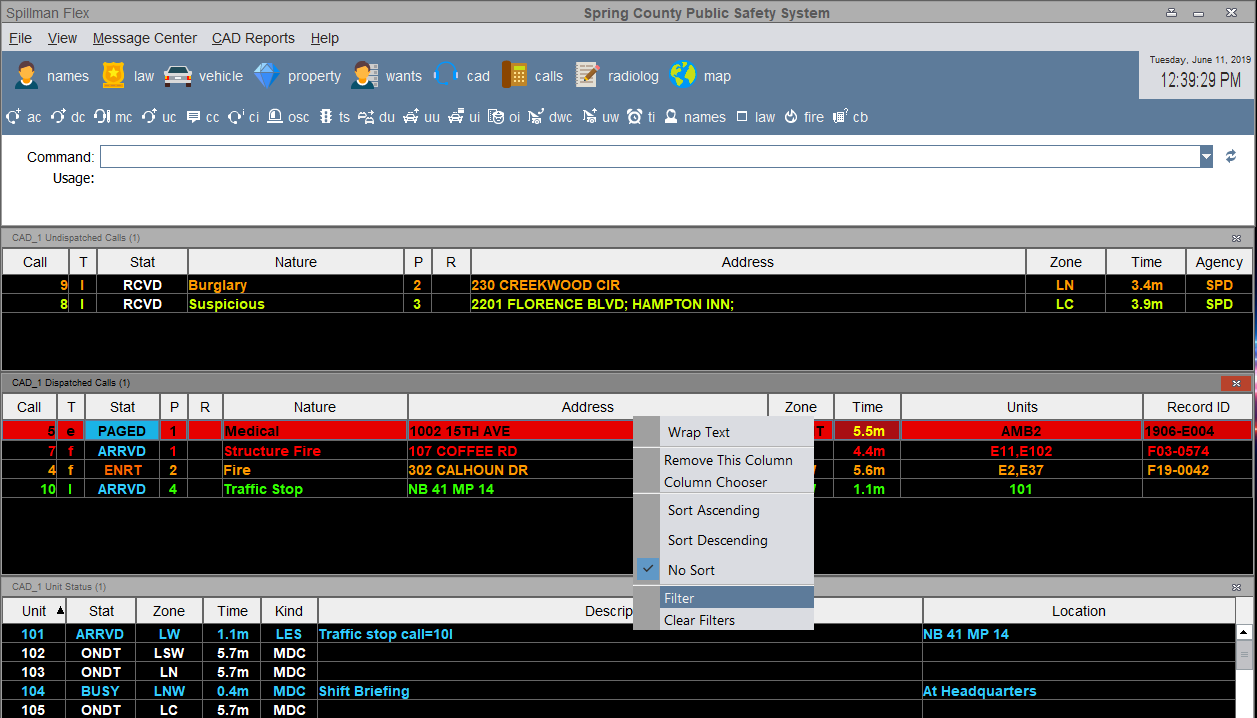Launch the cad headset icon

(x=446, y=76)
